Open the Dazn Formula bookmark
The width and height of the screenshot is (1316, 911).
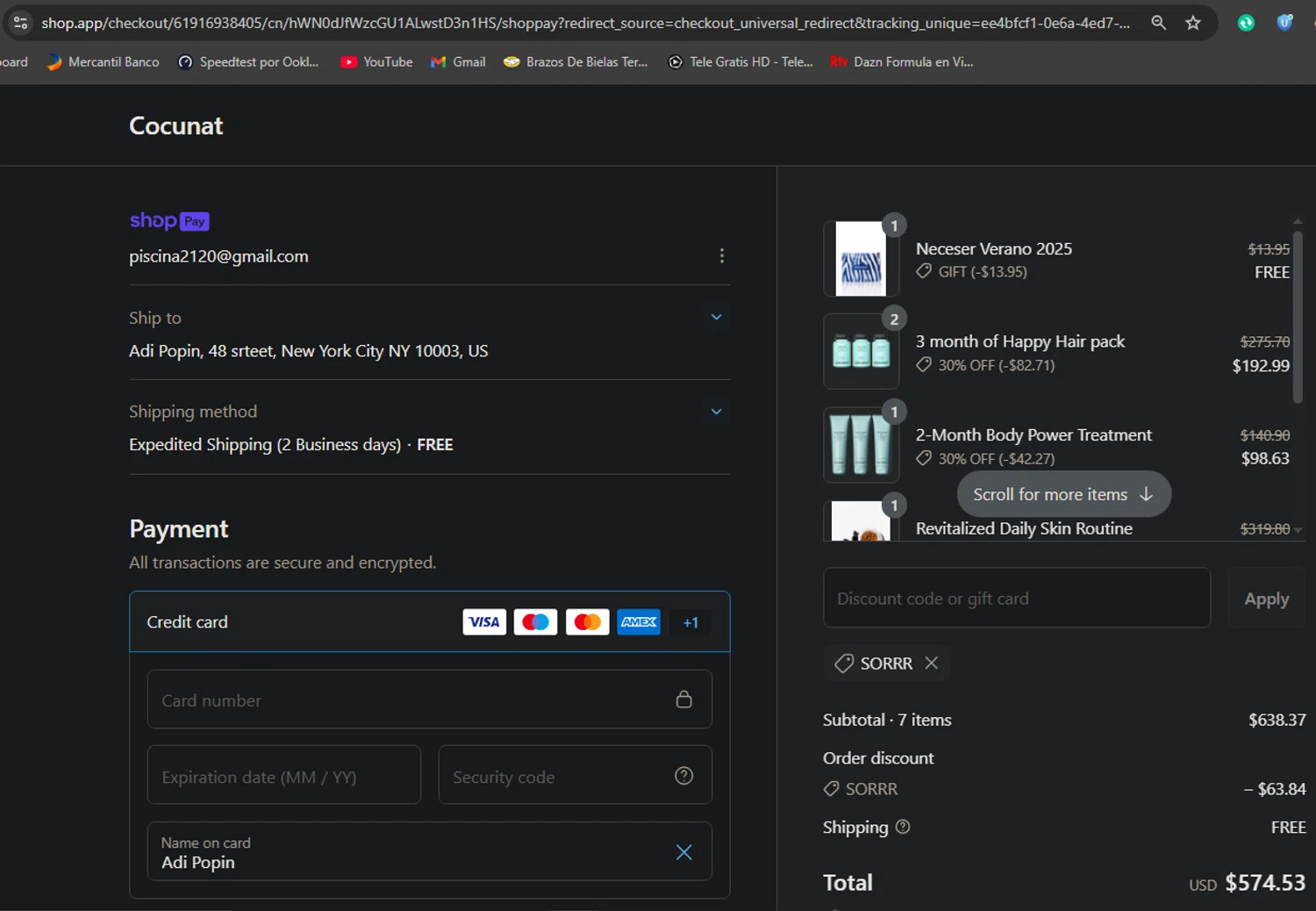click(x=902, y=62)
